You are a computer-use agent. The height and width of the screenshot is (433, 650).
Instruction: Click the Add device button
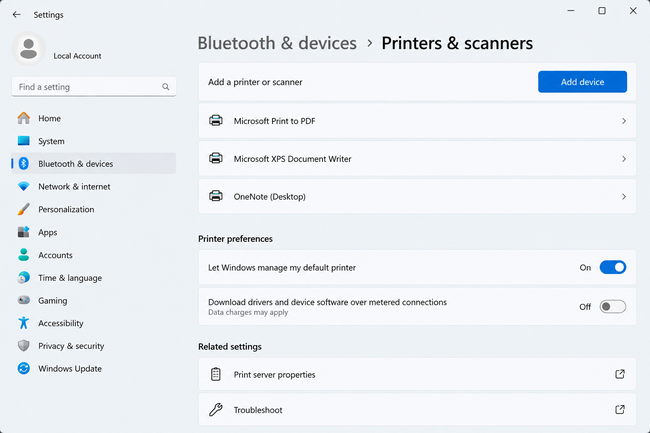582,82
